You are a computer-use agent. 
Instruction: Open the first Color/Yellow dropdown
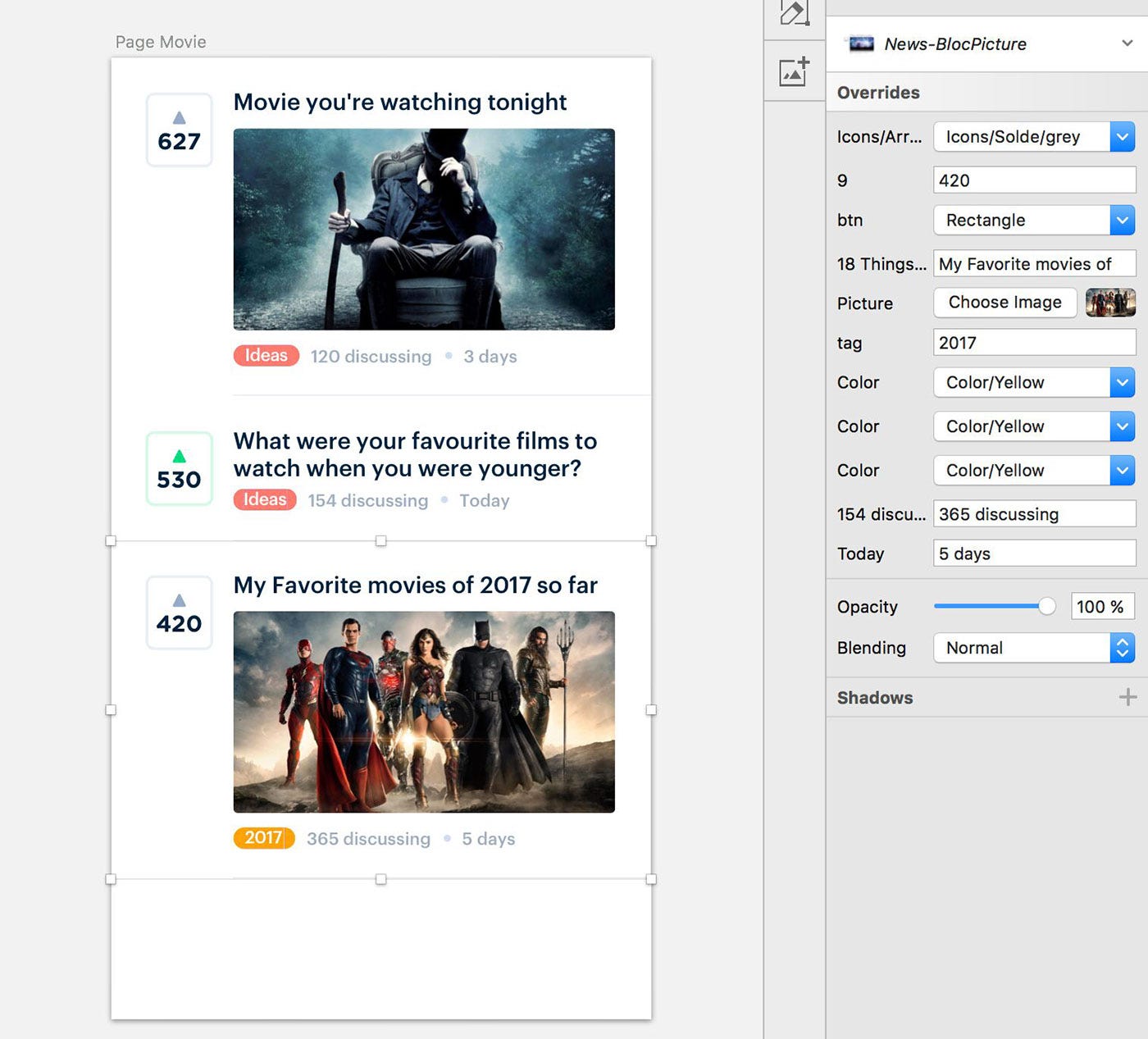click(x=1034, y=382)
